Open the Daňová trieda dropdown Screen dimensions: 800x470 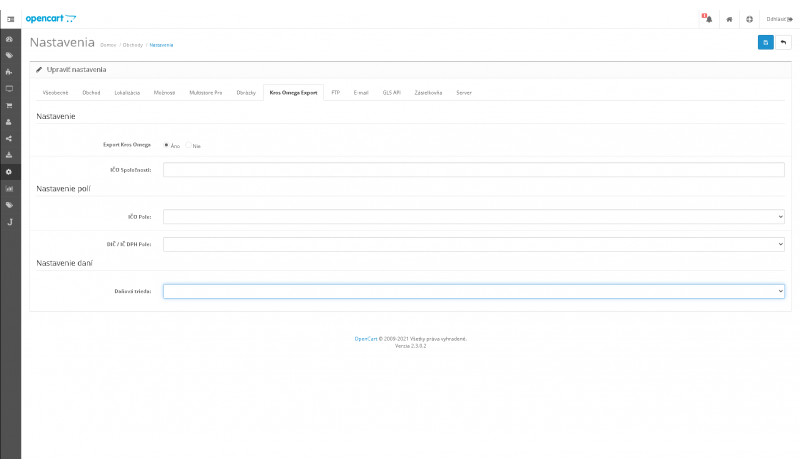(473, 291)
